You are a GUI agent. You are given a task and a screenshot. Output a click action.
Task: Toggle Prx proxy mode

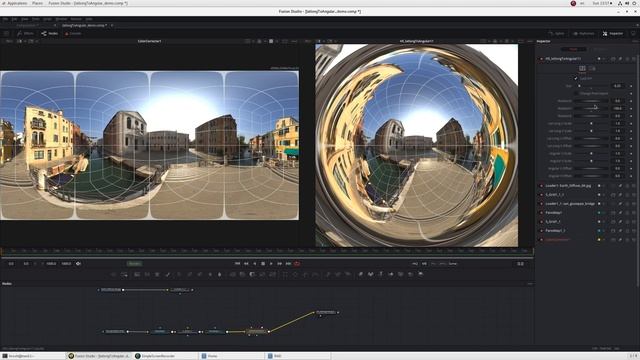click(x=433, y=264)
